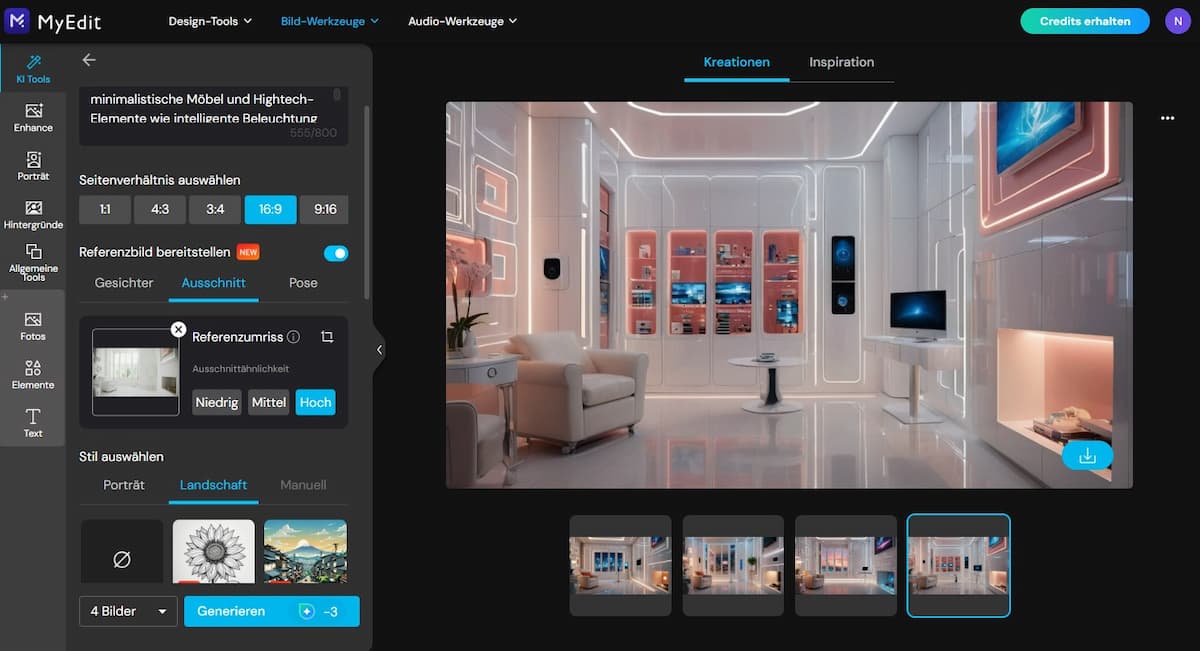Go back with the left arrow

pos(89,60)
